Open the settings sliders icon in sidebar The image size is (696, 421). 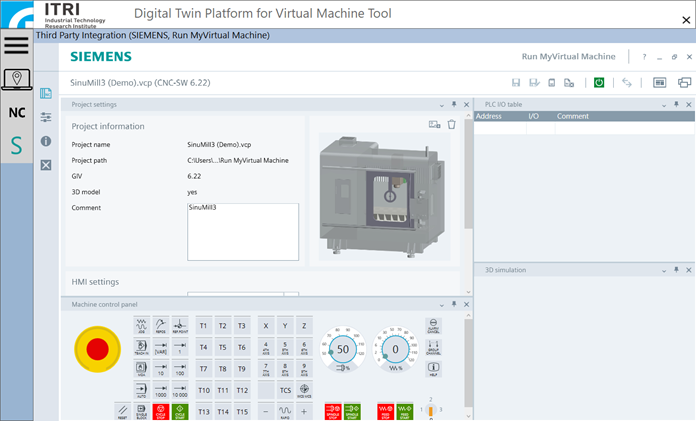point(46,117)
